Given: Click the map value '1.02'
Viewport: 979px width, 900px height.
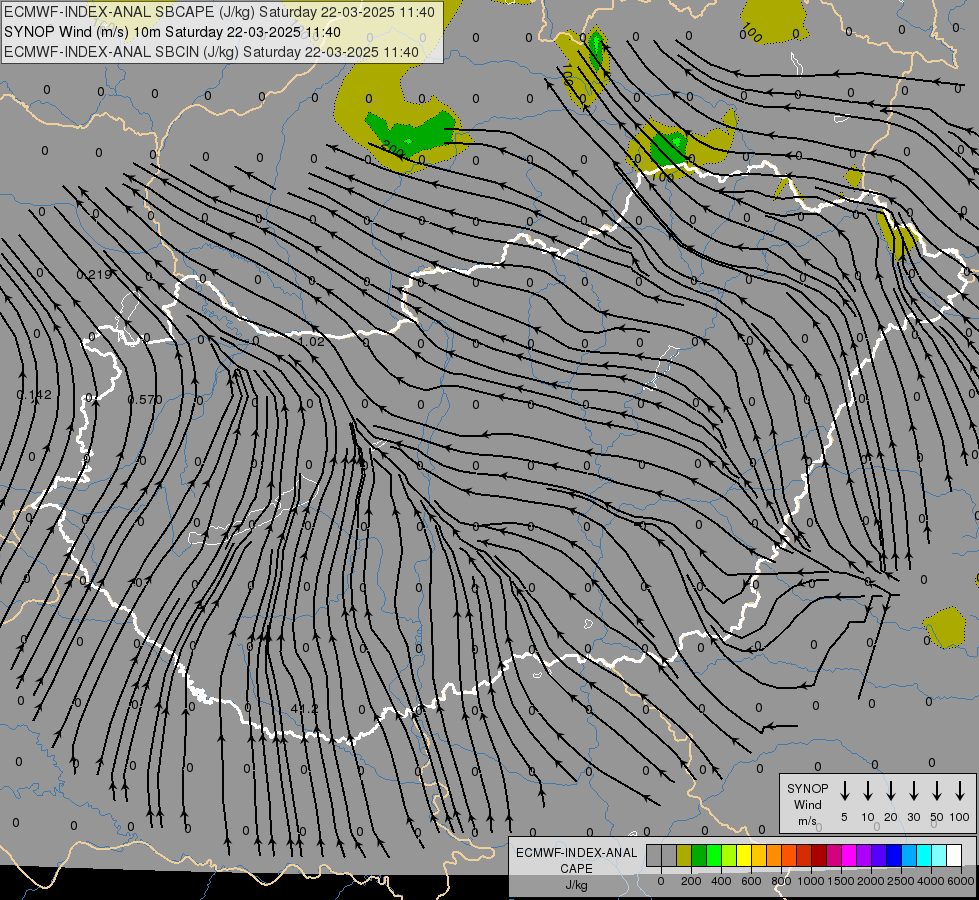Looking at the screenshot, I should click(x=312, y=341).
